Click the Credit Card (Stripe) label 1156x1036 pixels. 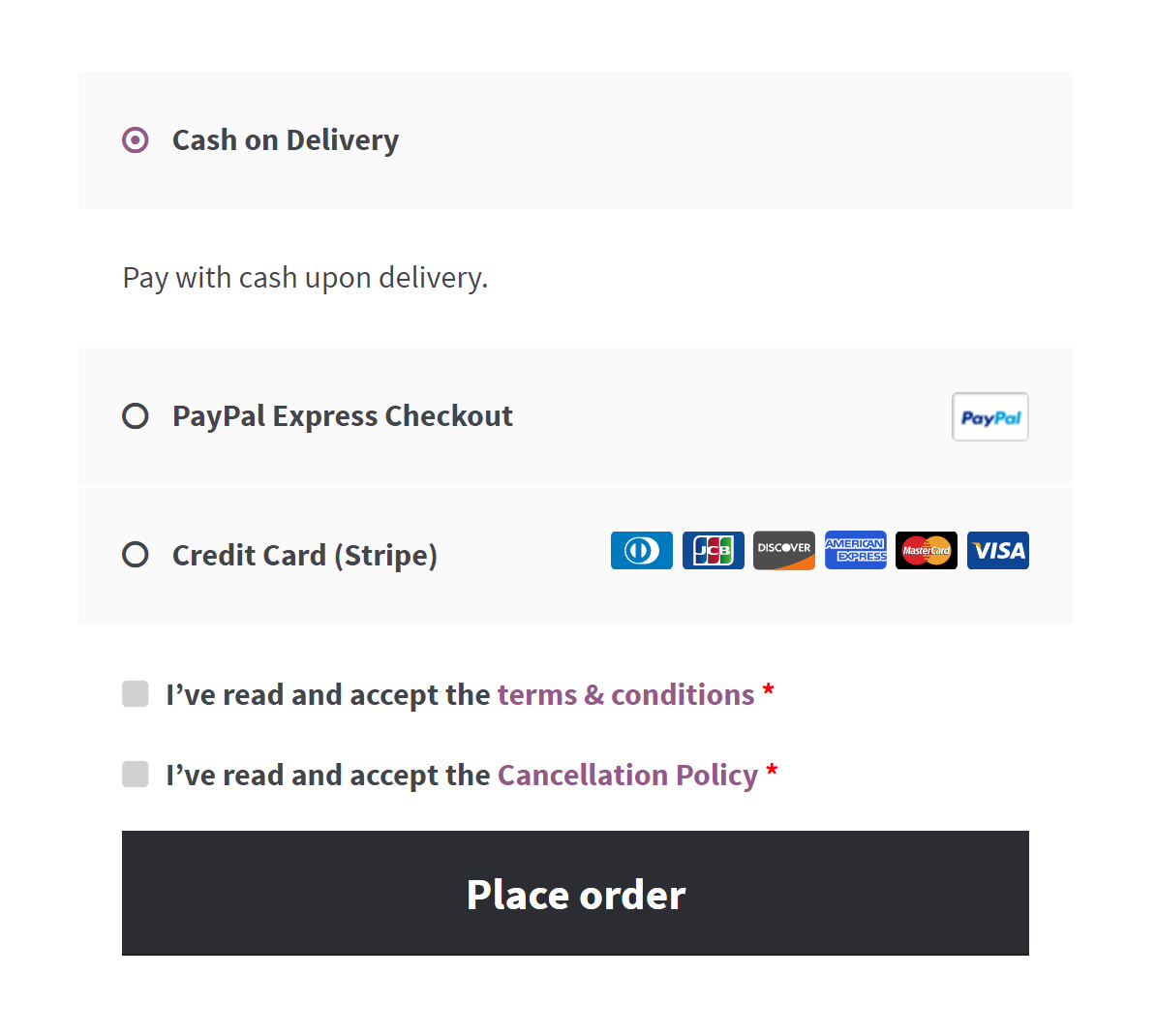tap(305, 556)
